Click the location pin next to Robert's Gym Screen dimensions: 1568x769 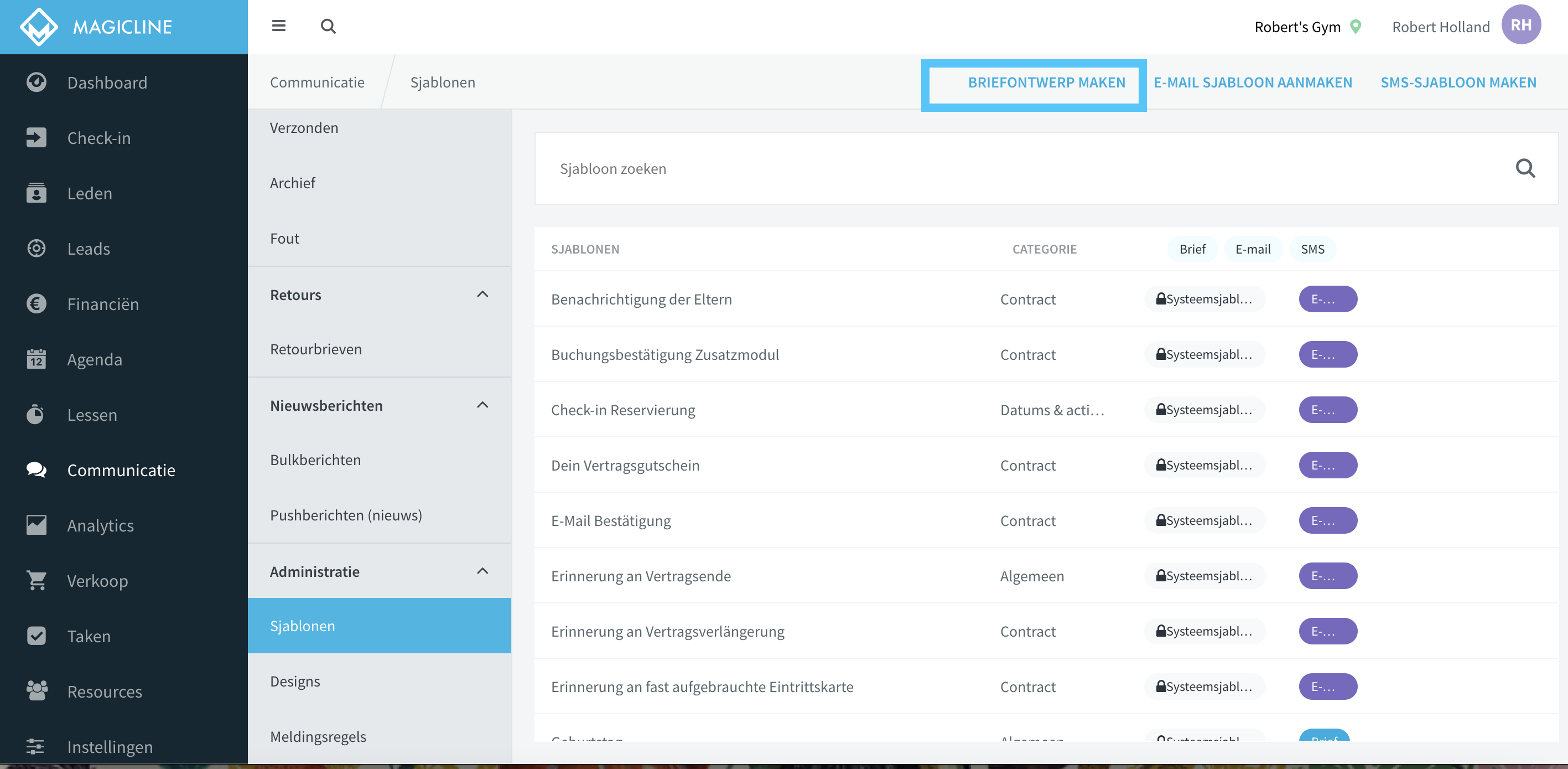(x=1356, y=26)
